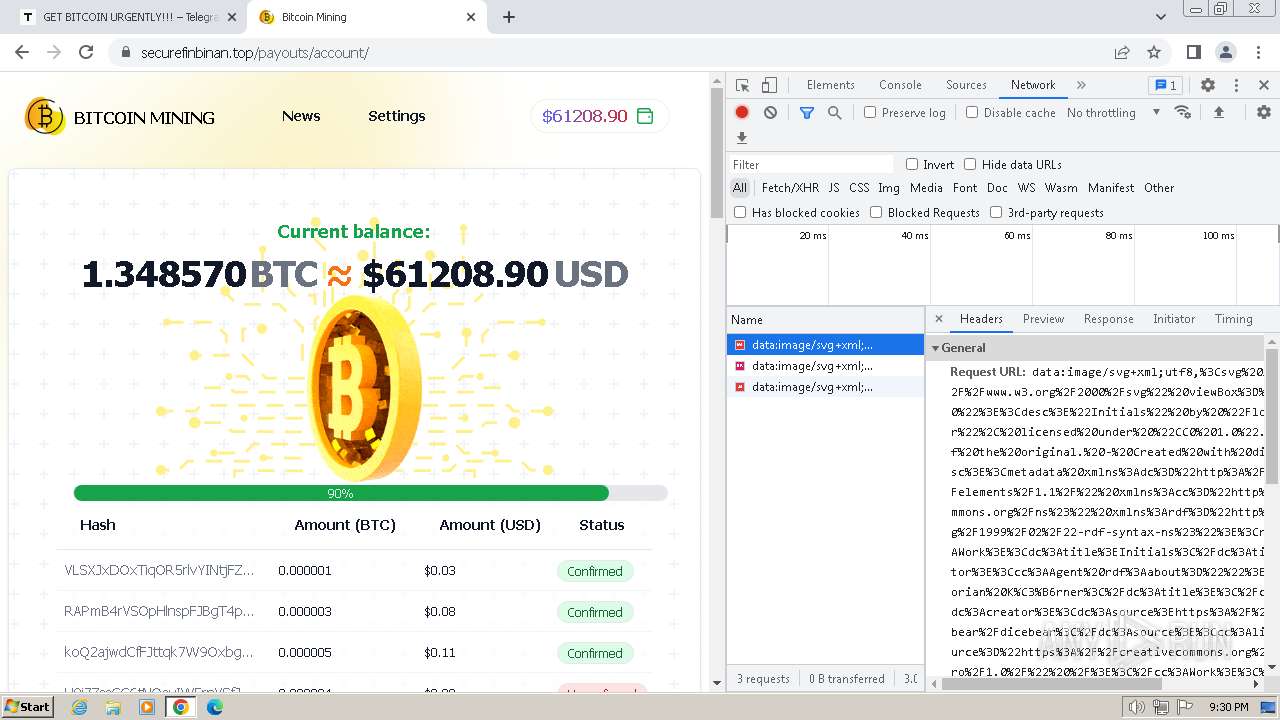This screenshot has height=720, width=1280.
Task: Open the DevTools three-dot menu
Action: 1236,85
